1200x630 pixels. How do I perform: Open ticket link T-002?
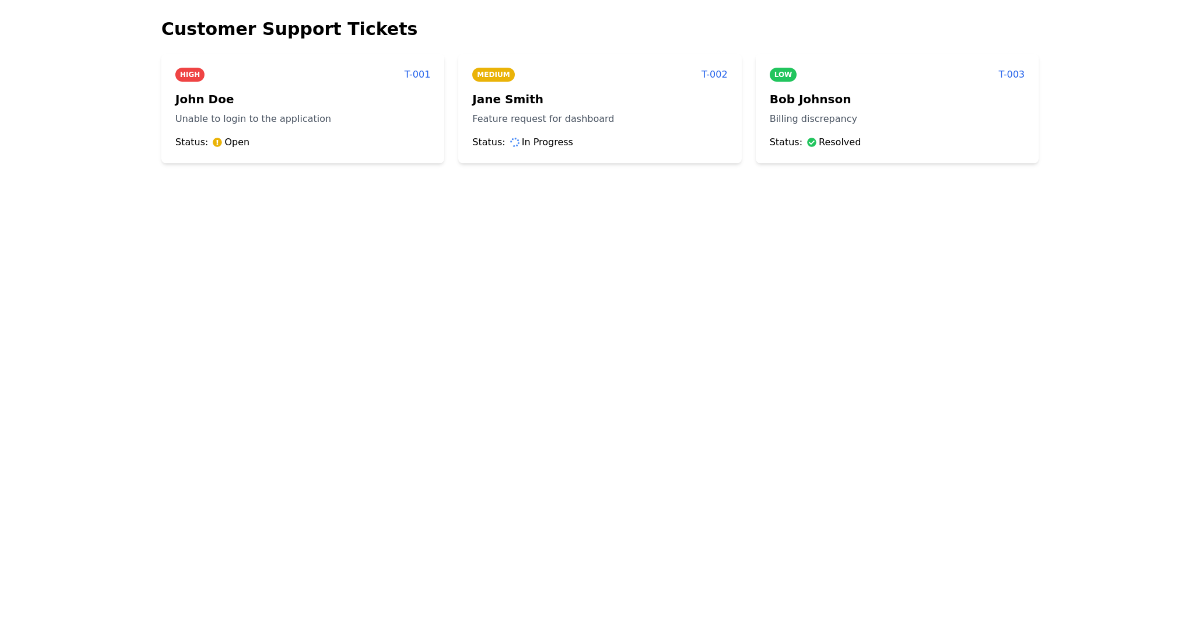(x=714, y=74)
